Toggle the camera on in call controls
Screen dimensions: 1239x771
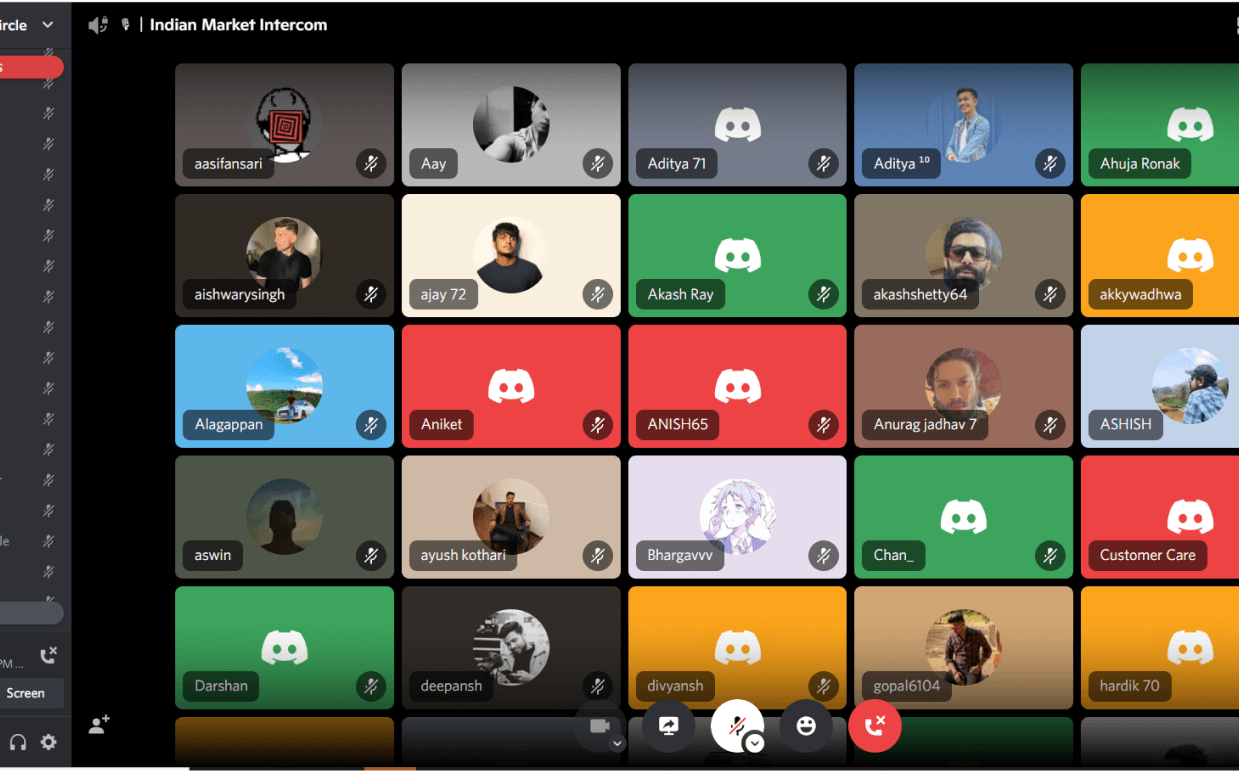600,726
